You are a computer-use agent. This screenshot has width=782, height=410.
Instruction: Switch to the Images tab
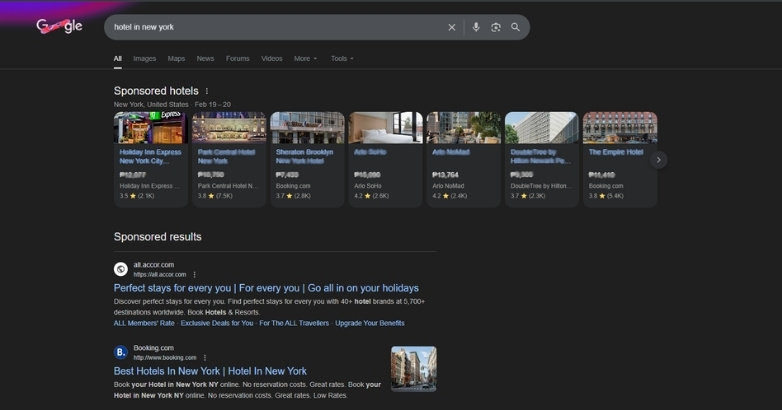[145, 58]
